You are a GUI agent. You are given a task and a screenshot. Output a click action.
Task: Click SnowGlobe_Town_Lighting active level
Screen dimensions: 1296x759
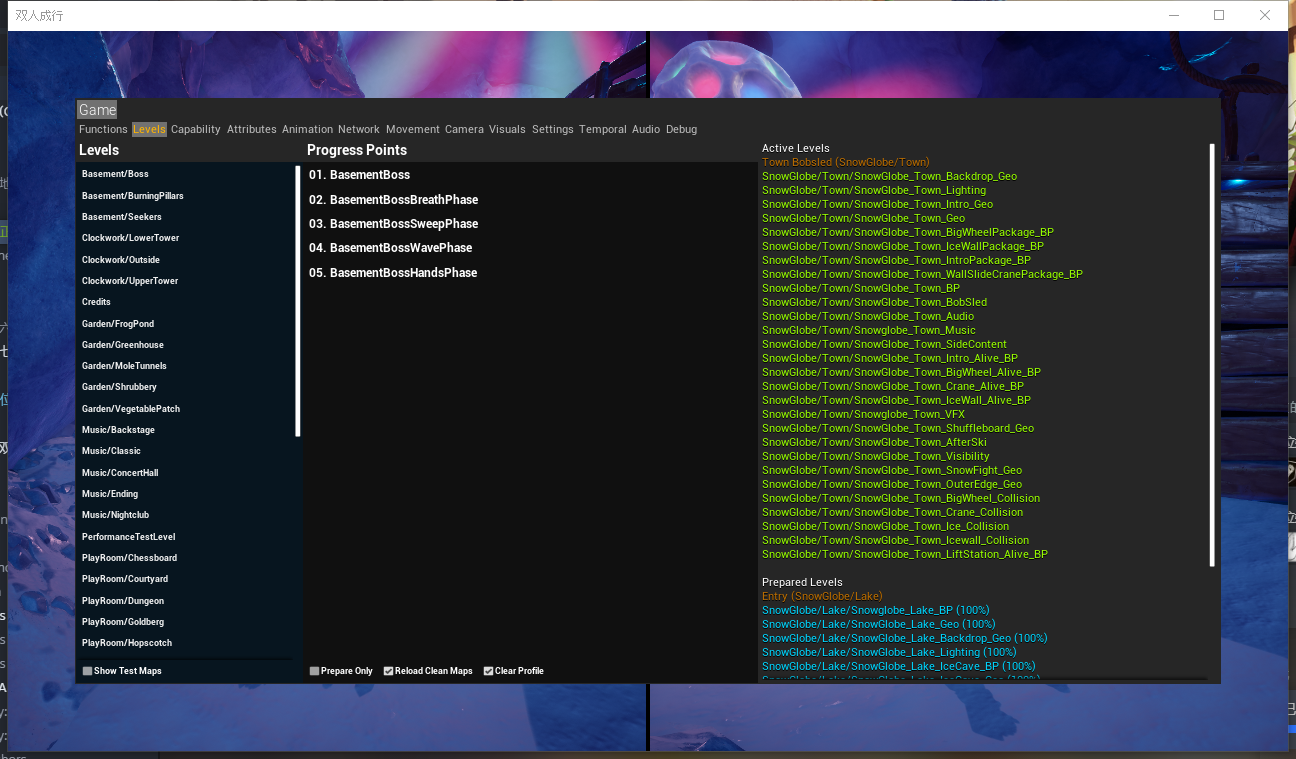(874, 190)
